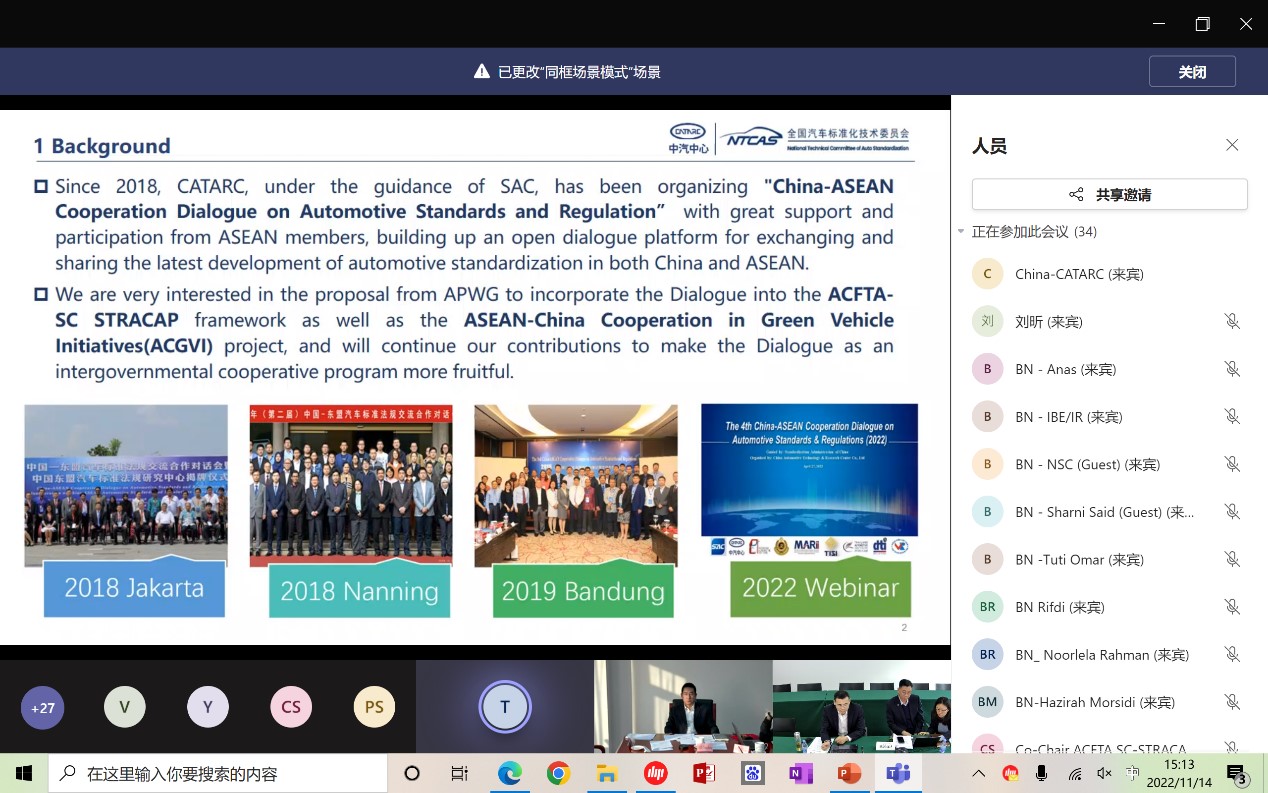Open Microsoft Teams from the taskbar

pyautogui.click(x=898, y=773)
